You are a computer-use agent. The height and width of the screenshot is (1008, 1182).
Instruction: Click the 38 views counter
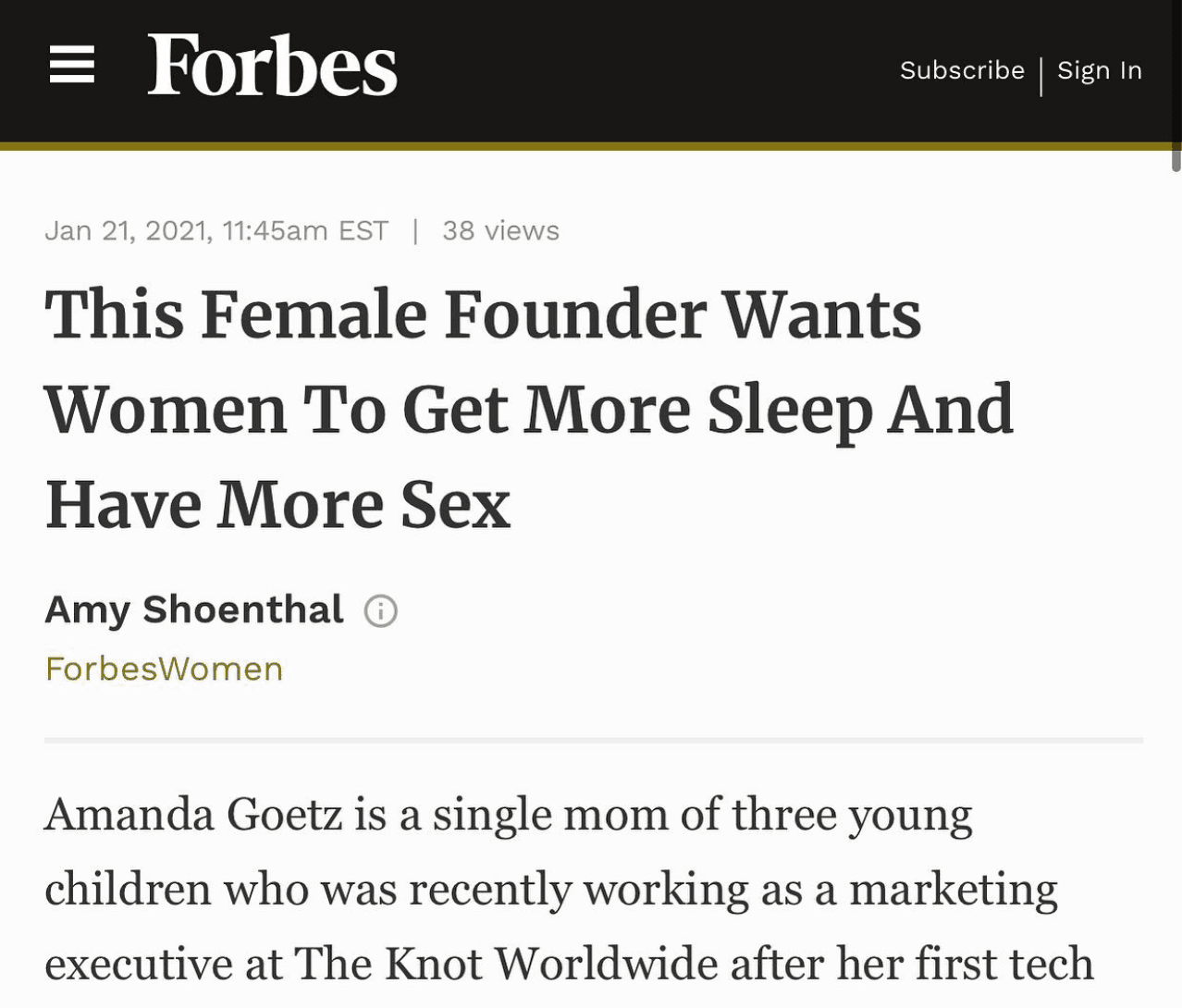tap(500, 230)
